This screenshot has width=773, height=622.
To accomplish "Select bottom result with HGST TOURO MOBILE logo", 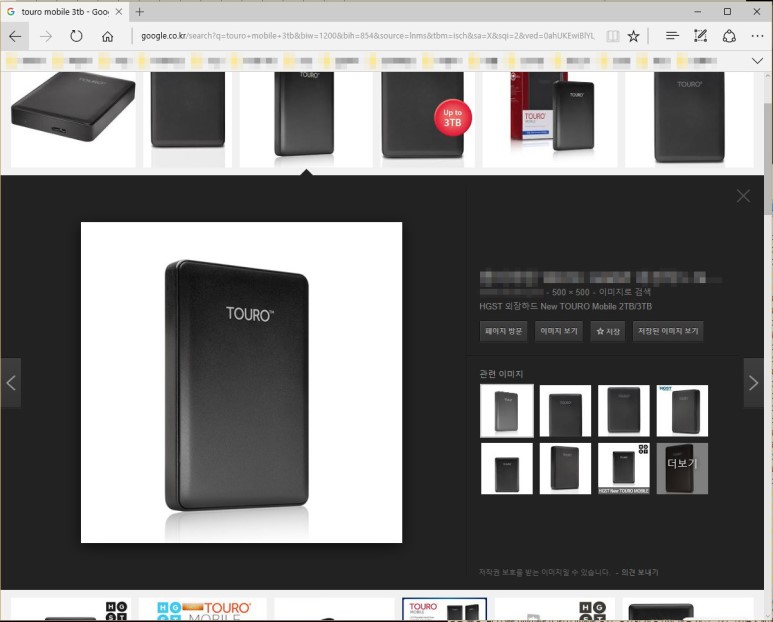I will click(x=203, y=609).
